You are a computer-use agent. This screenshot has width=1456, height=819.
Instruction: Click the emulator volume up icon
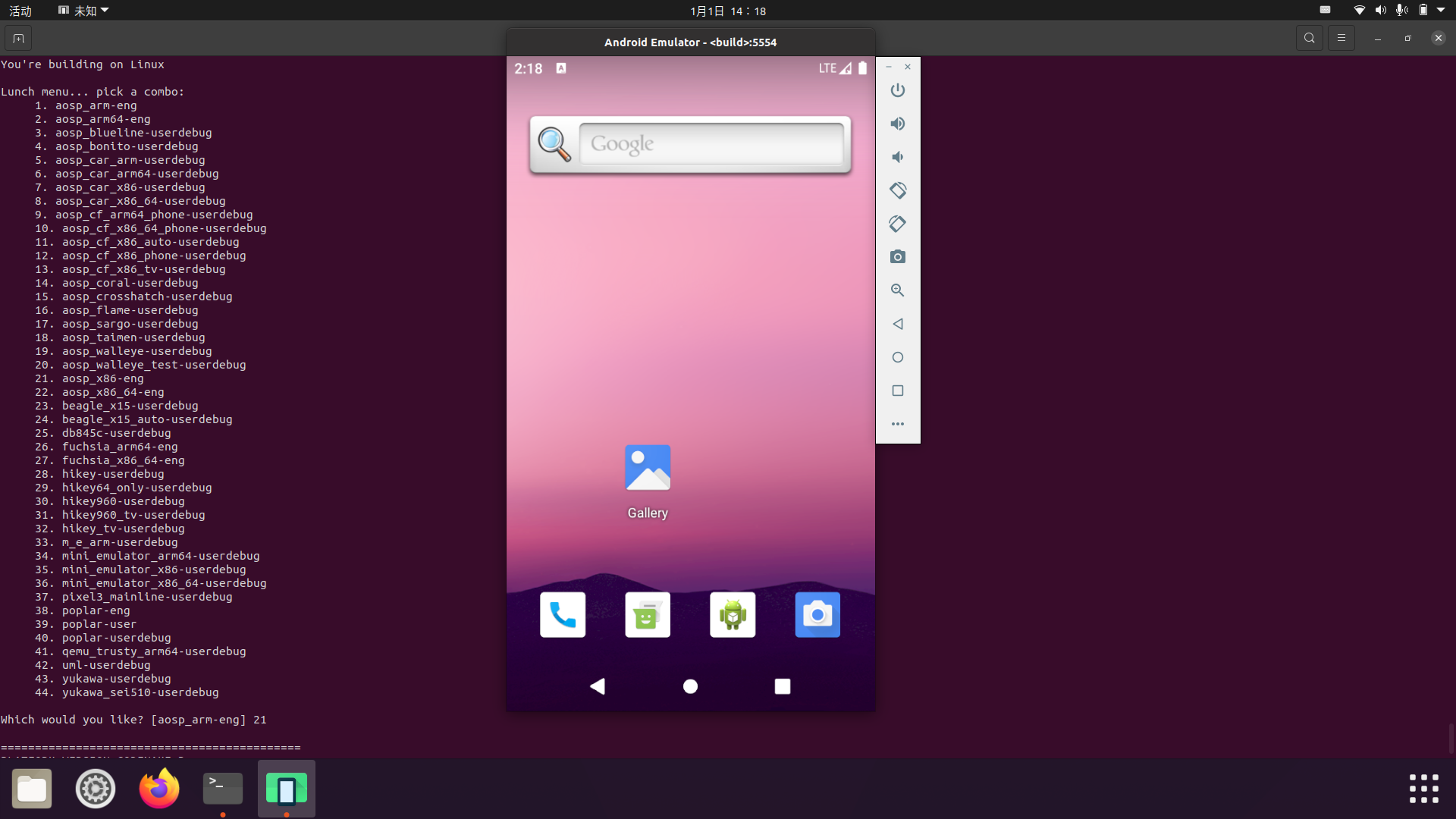pos(898,124)
